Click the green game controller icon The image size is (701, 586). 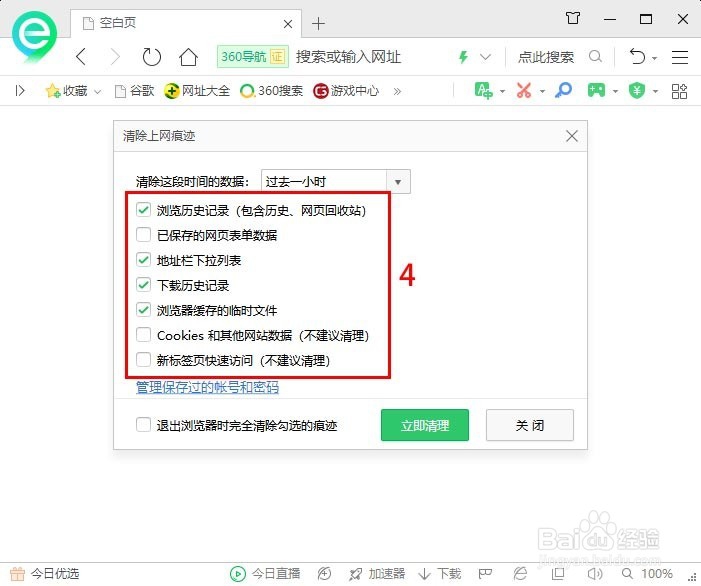(x=596, y=91)
